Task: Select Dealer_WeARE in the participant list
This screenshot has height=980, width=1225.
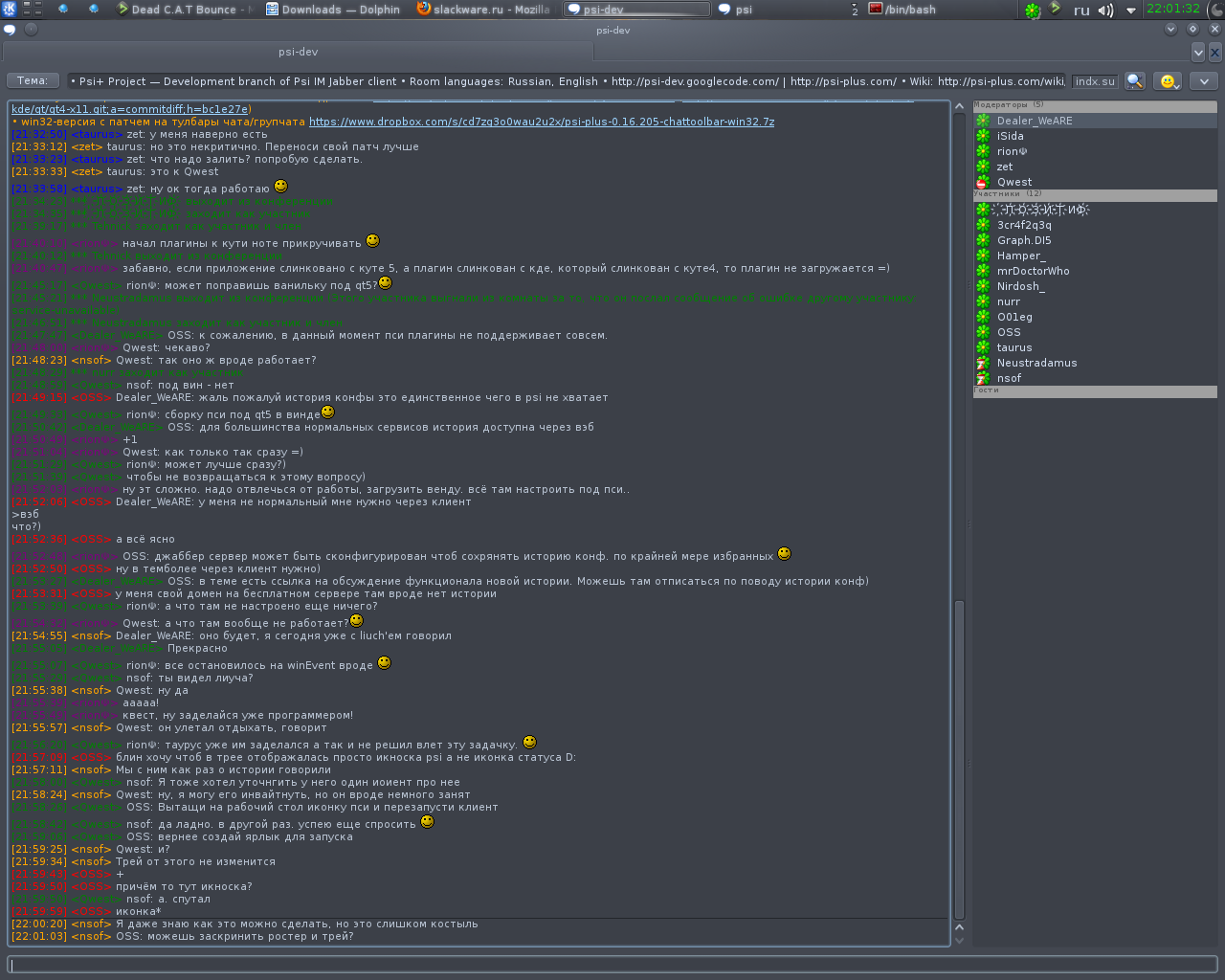Action: 1095,121
